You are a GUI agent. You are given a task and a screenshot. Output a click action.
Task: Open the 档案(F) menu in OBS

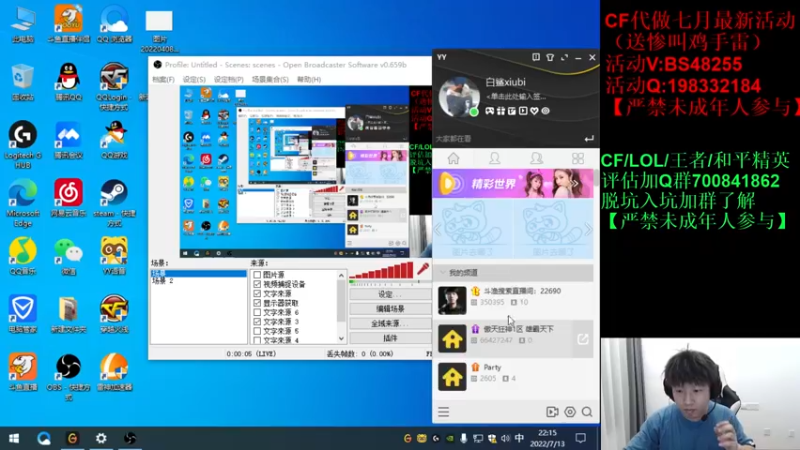(x=163, y=80)
